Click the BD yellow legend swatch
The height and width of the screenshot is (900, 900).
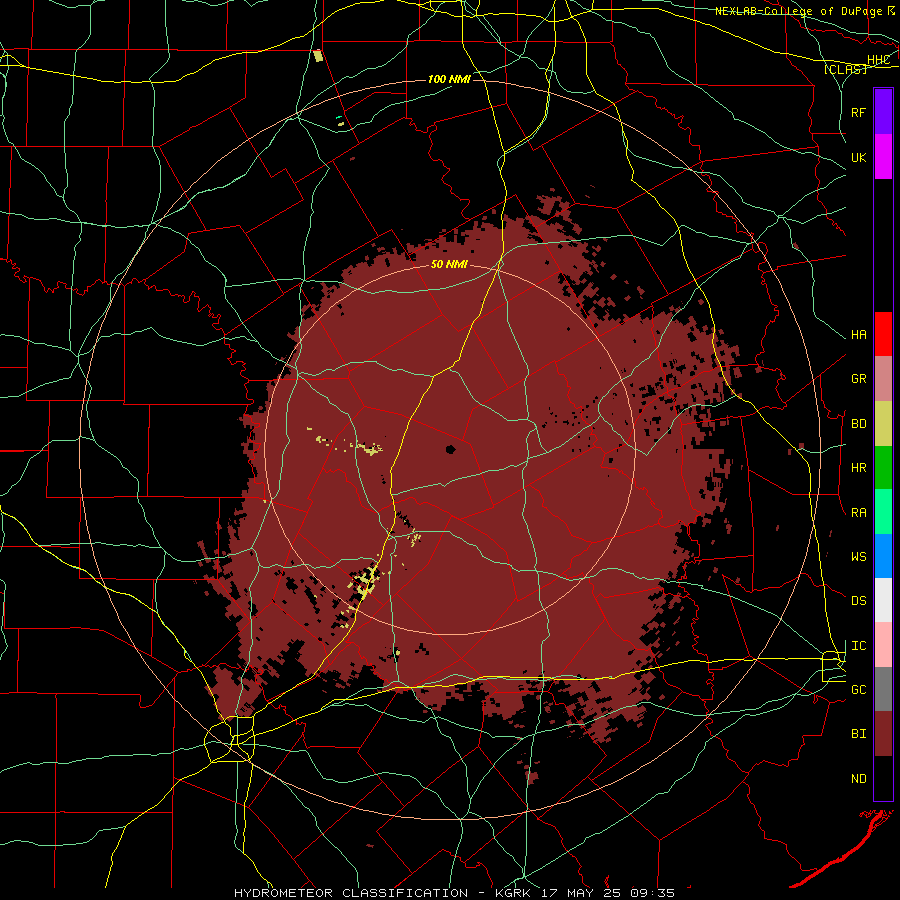pyautogui.click(x=883, y=424)
